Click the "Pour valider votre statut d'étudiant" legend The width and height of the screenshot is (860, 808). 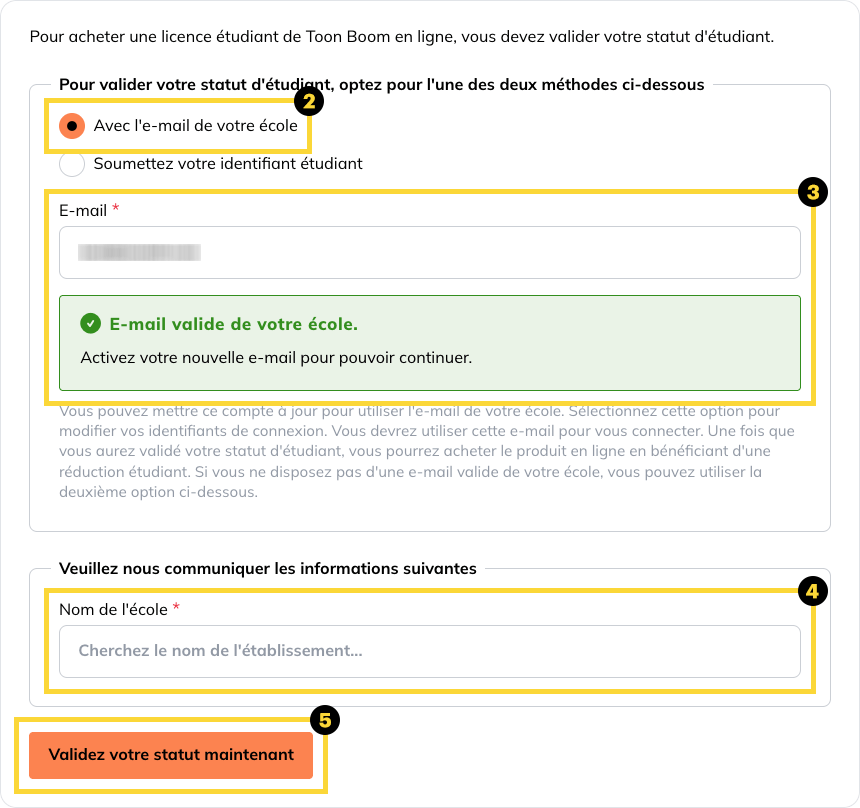pos(380,85)
